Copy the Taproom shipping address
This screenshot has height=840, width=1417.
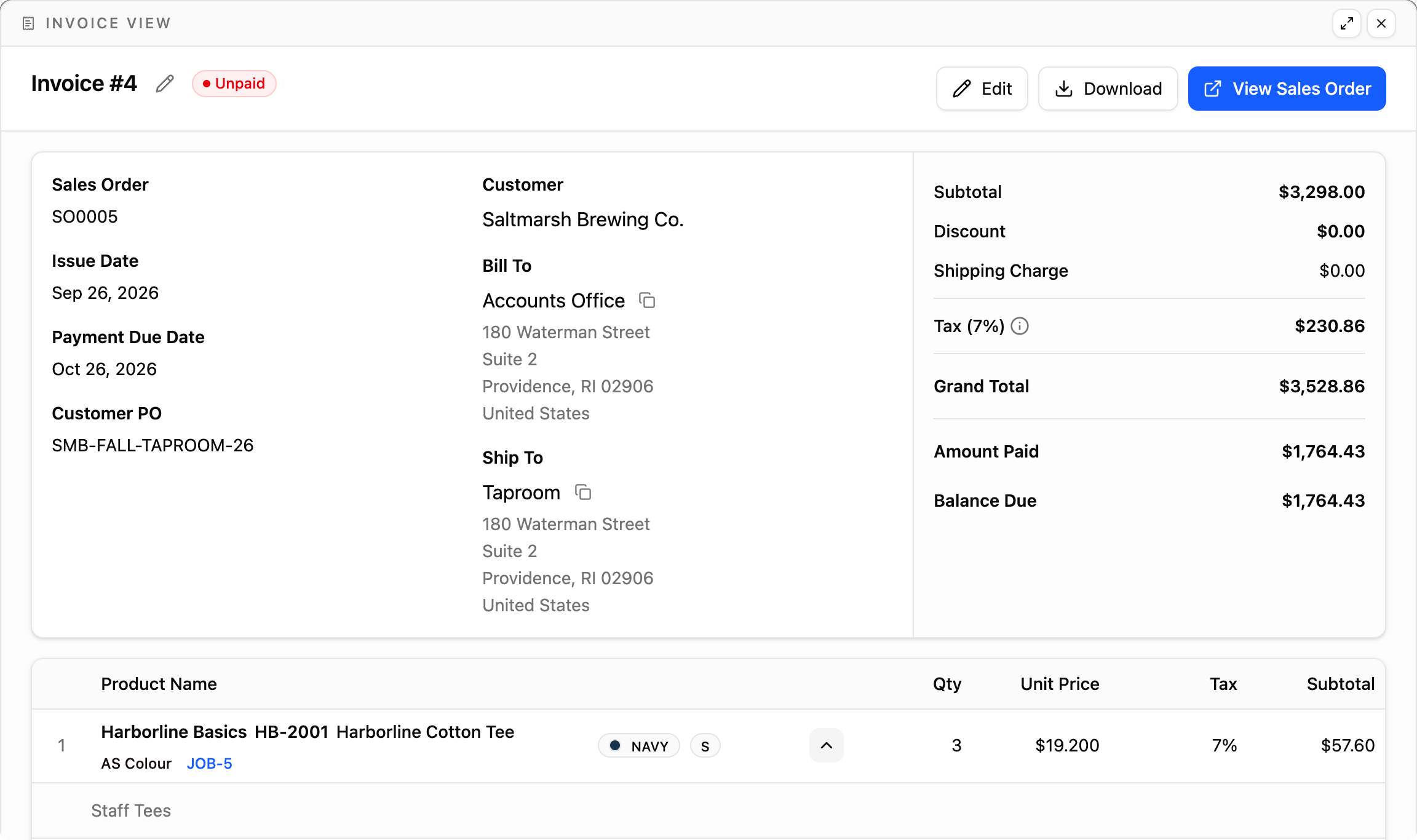click(583, 492)
